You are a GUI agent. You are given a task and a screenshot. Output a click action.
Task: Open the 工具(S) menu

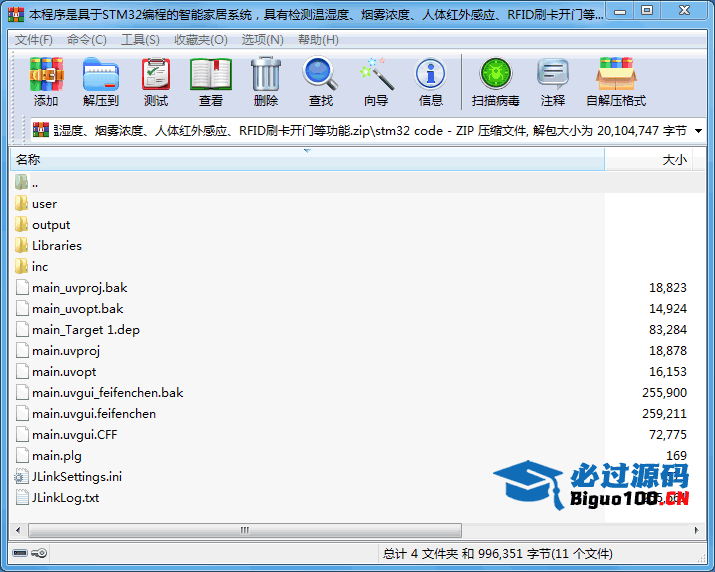pos(140,39)
